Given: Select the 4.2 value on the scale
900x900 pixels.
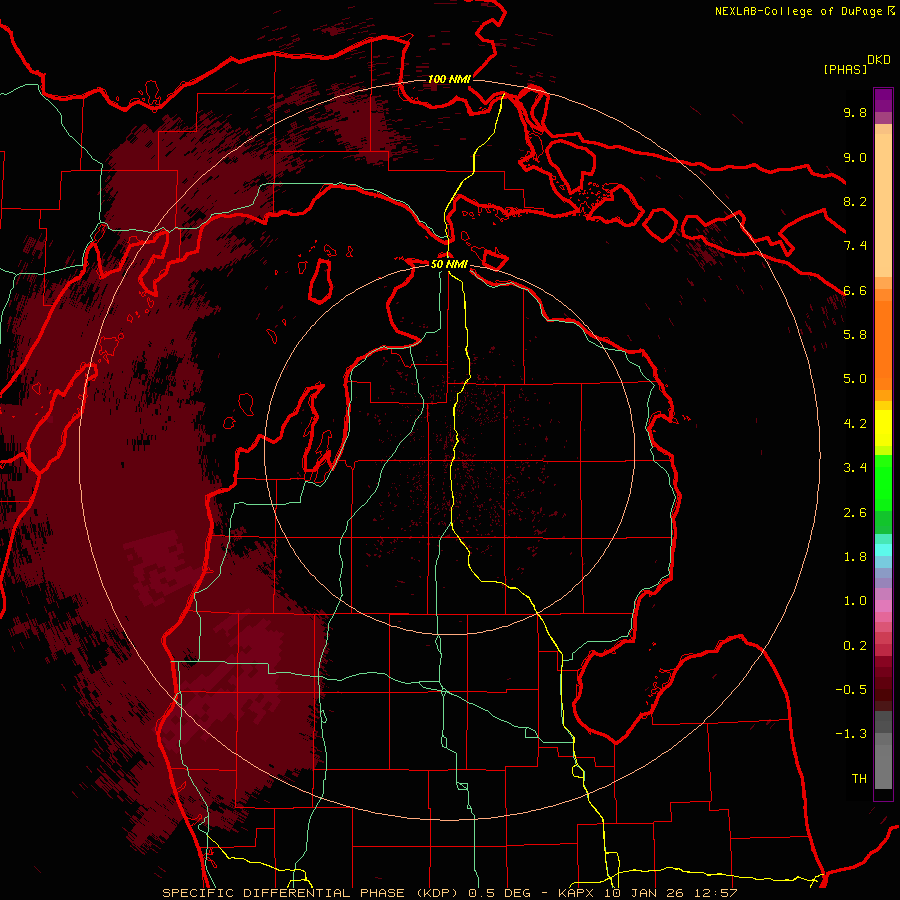Looking at the screenshot, I should 855,424.
